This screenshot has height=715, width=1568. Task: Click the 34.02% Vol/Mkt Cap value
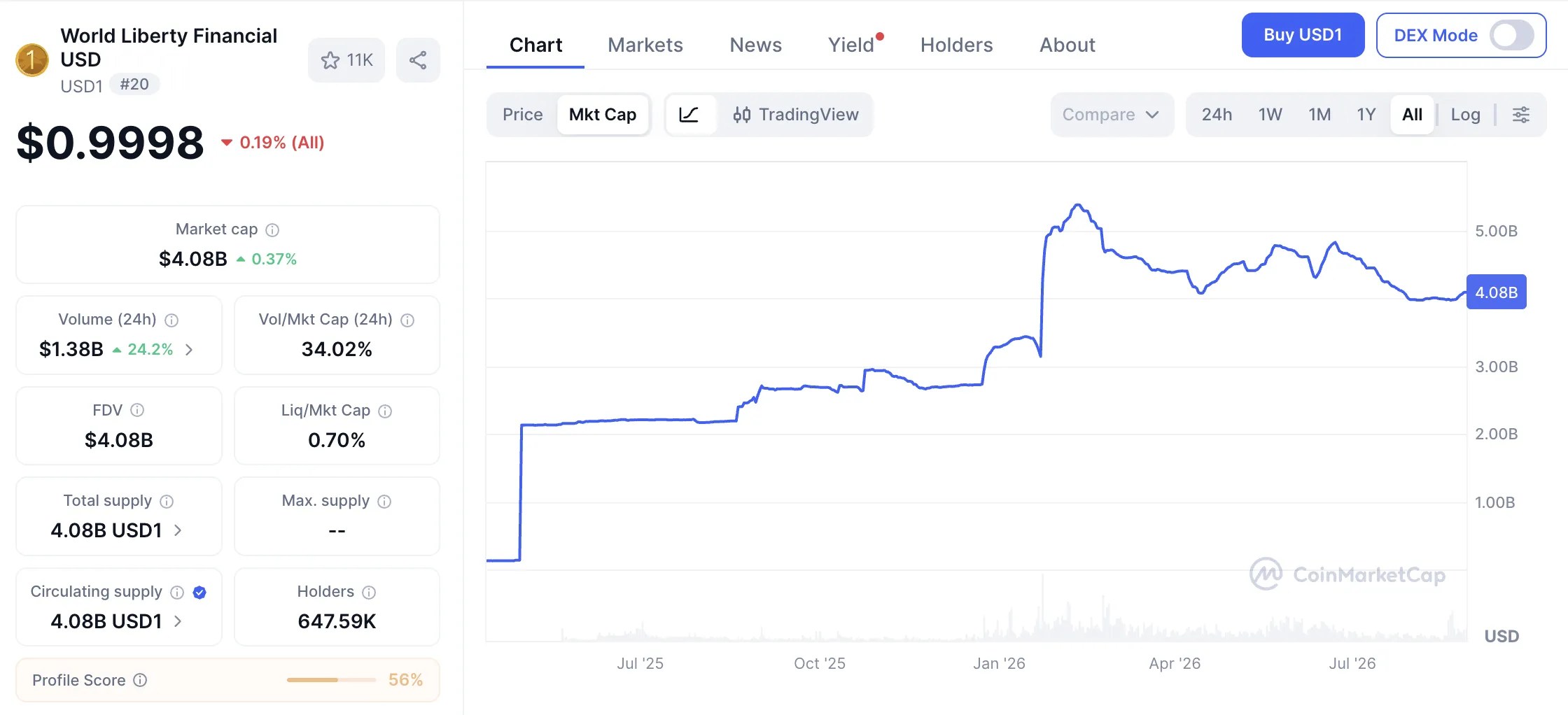click(337, 349)
